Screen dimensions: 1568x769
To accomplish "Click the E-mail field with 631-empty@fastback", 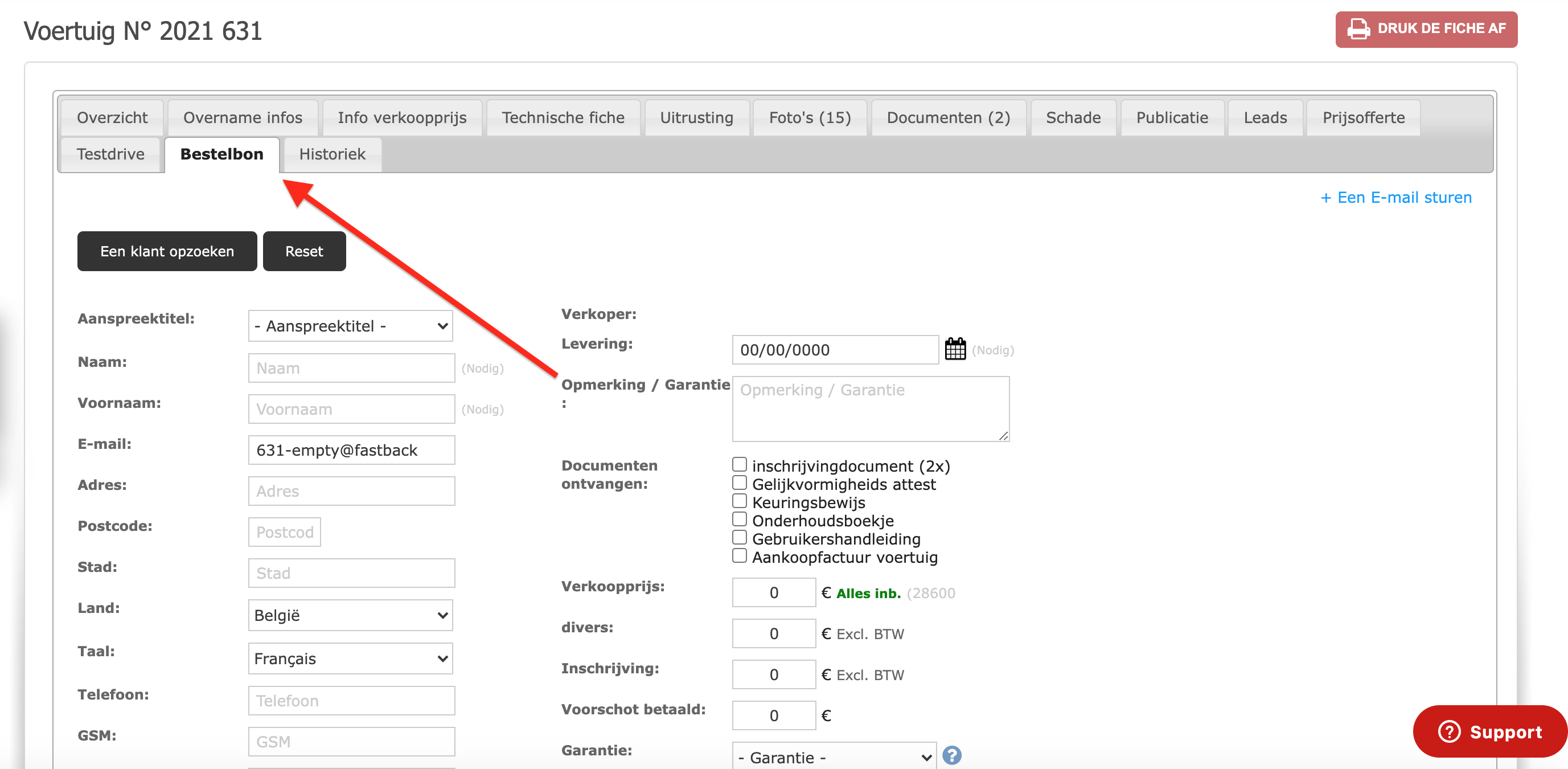I will click(x=351, y=450).
